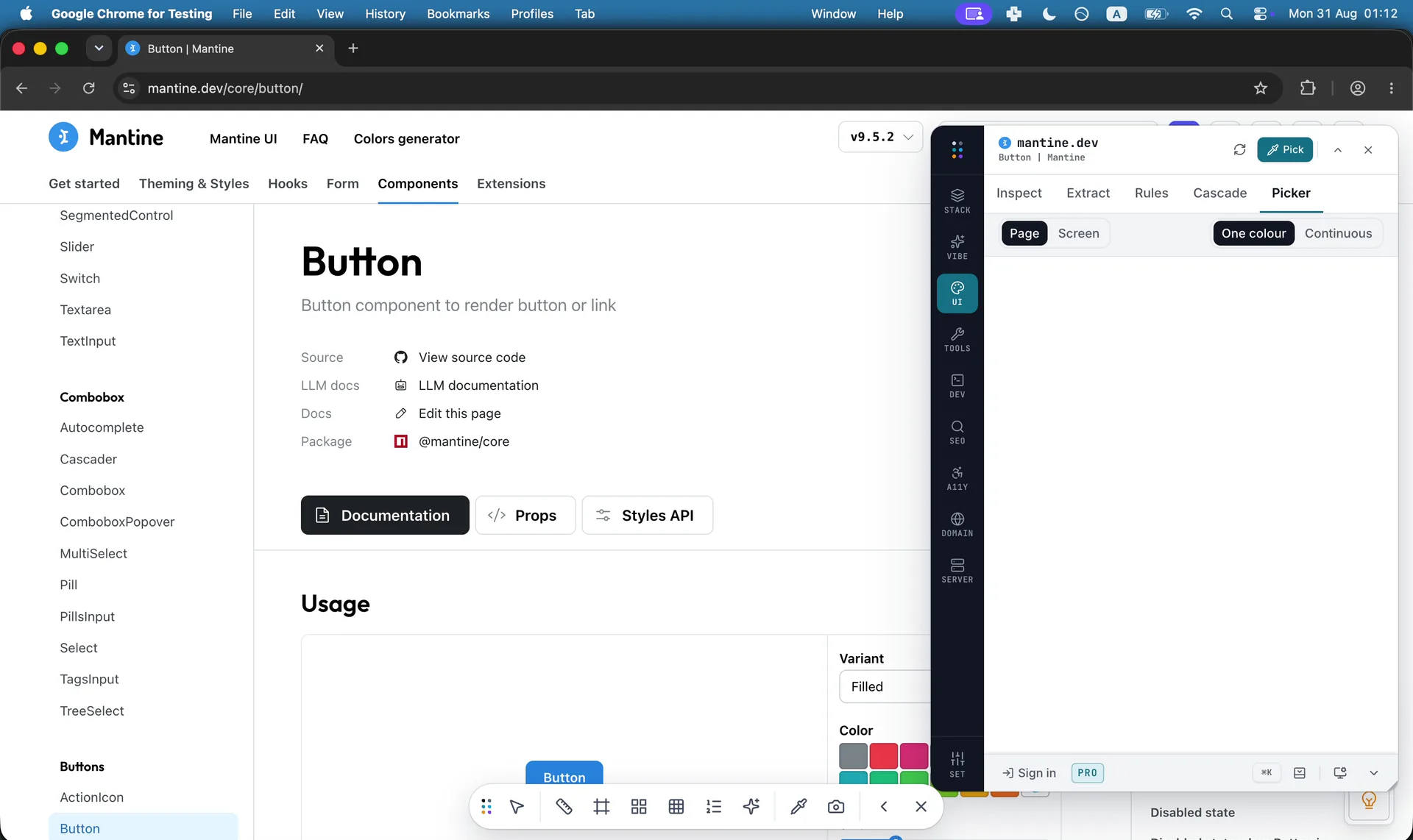Click the monitor settings icon in the extension footer
Viewport: 1413px width, 840px height.
point(1340,773)
